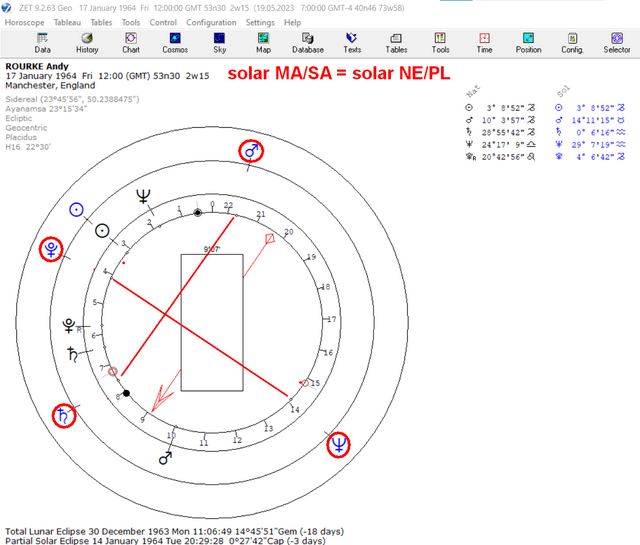Click the house cusp marker labeled 14

pyautogui.click(x=295, y=409)
